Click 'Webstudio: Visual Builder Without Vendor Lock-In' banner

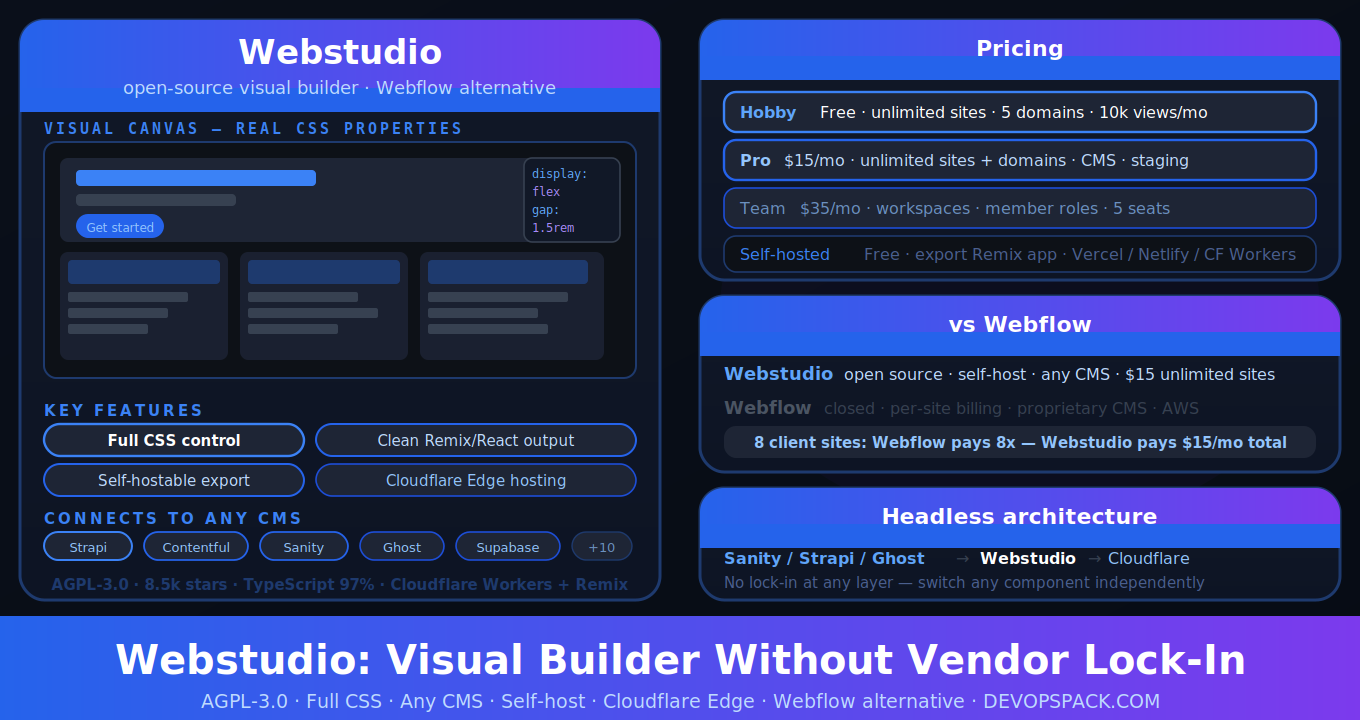[680, 660]
